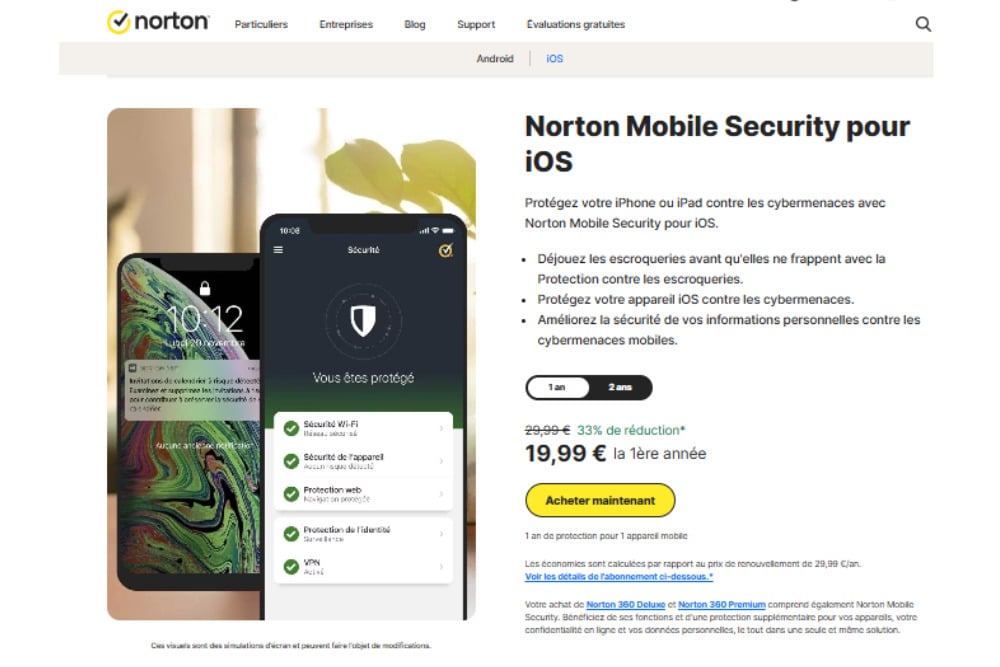Image resolution: width=1000 pixels, height=667 pixels.
Task: Click the green check beside Protection web
Action: (291, 494)
